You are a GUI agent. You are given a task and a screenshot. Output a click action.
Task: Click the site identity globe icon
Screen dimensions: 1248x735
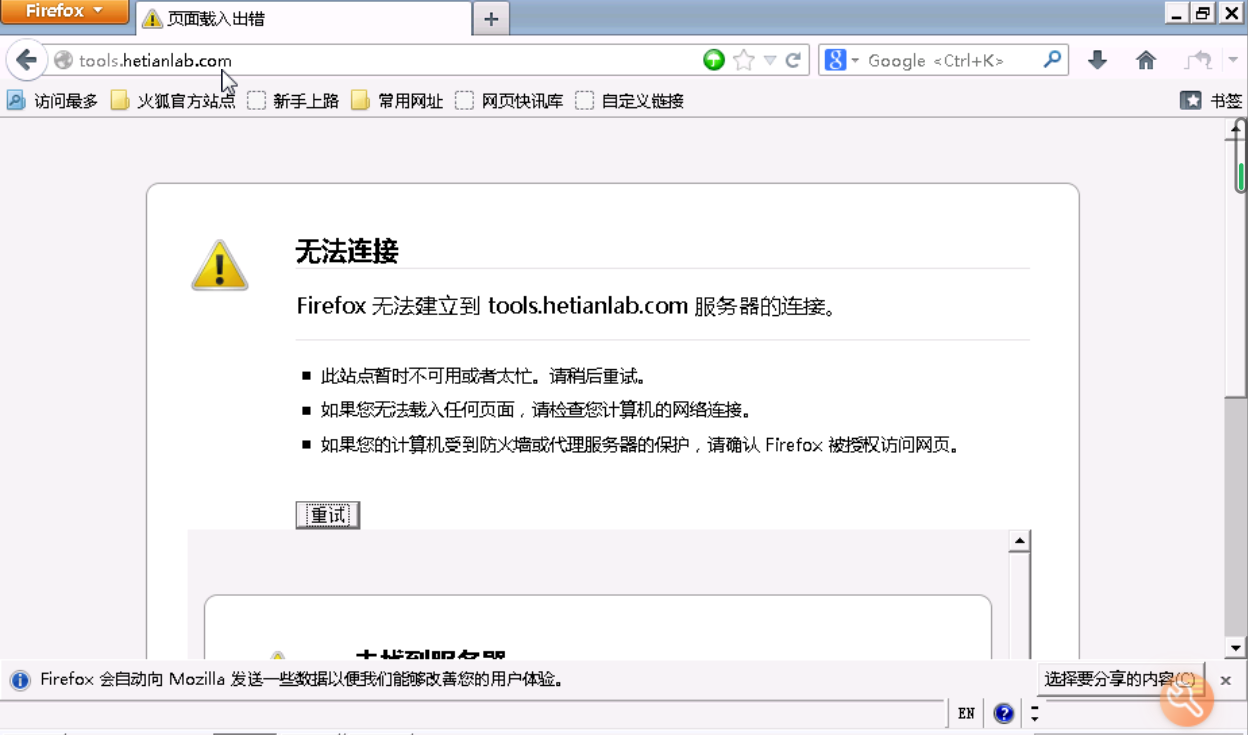click(63, 61)
